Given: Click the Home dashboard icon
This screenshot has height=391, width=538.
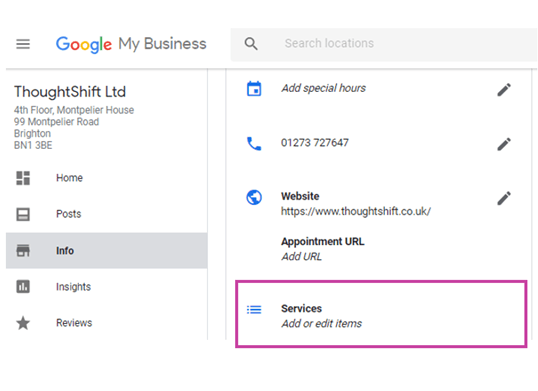Looking at the screenshot, I should [x=23, y=178].
